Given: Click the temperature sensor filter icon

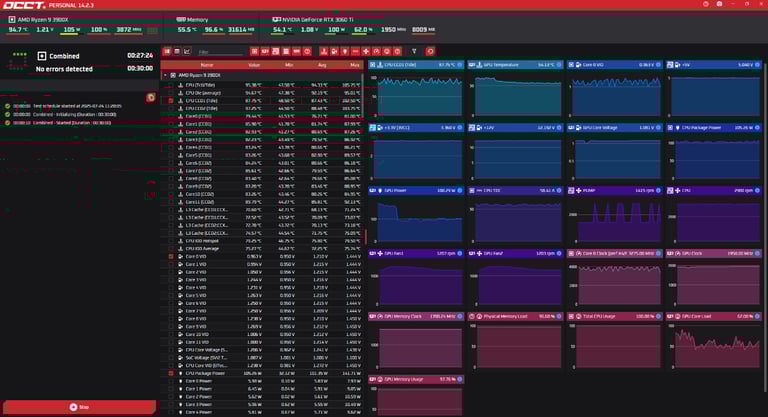Looking at the screenshot, I should tap(324, 51).
